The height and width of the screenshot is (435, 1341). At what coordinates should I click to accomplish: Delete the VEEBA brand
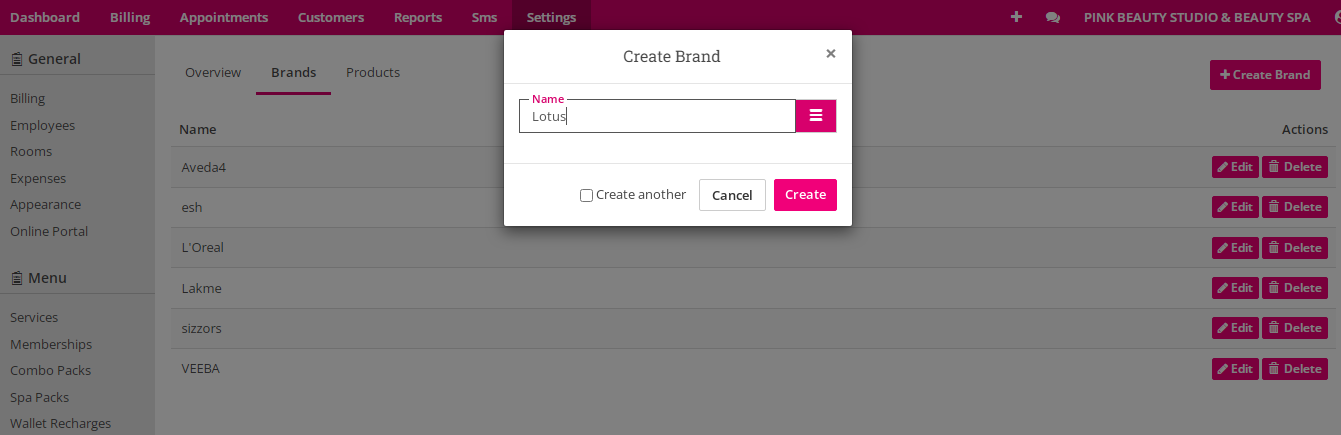point(1295,369)
